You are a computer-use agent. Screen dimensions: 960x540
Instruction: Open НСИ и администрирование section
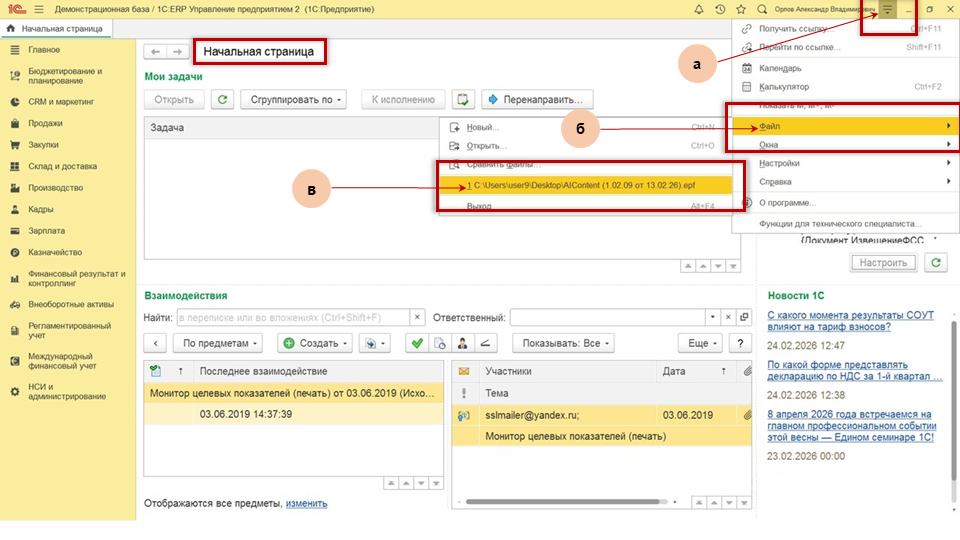pos(67,391)
